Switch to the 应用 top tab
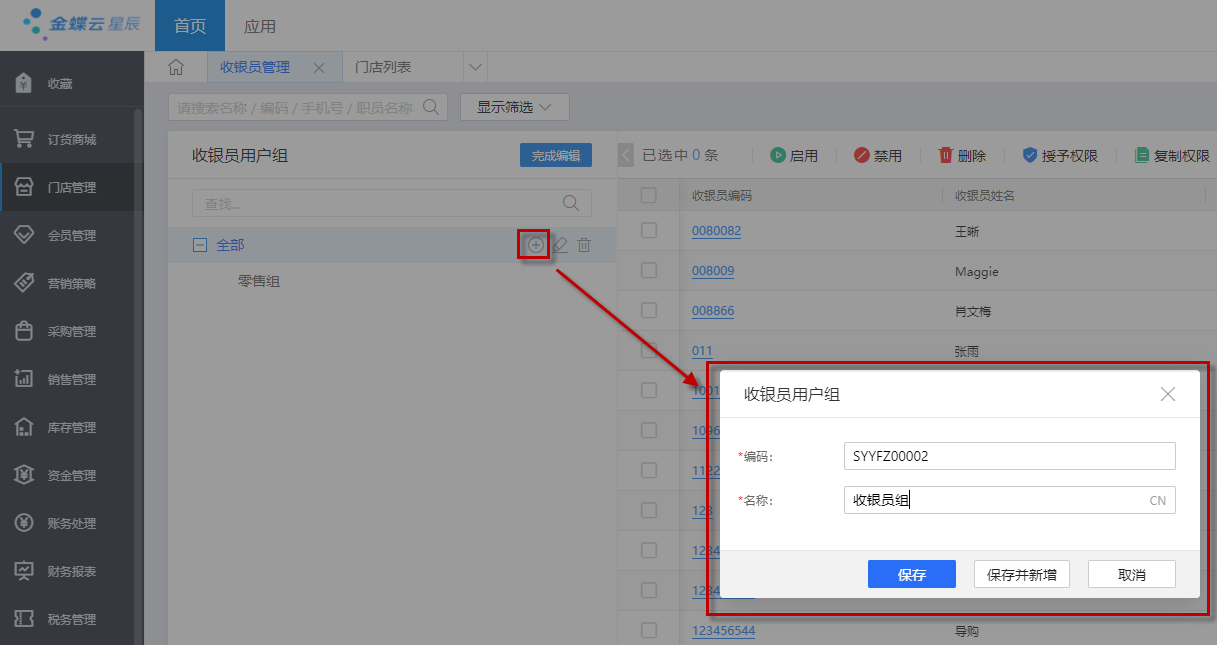 260,26
